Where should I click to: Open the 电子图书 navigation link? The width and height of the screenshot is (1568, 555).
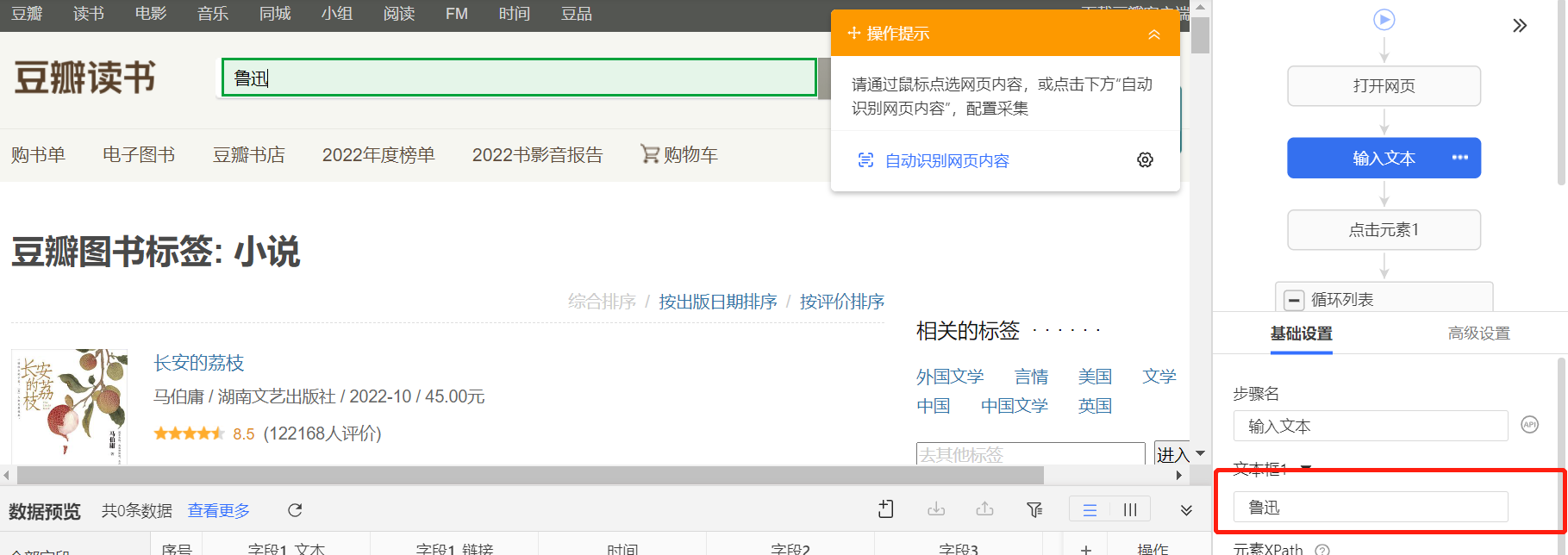click(139, 155)
